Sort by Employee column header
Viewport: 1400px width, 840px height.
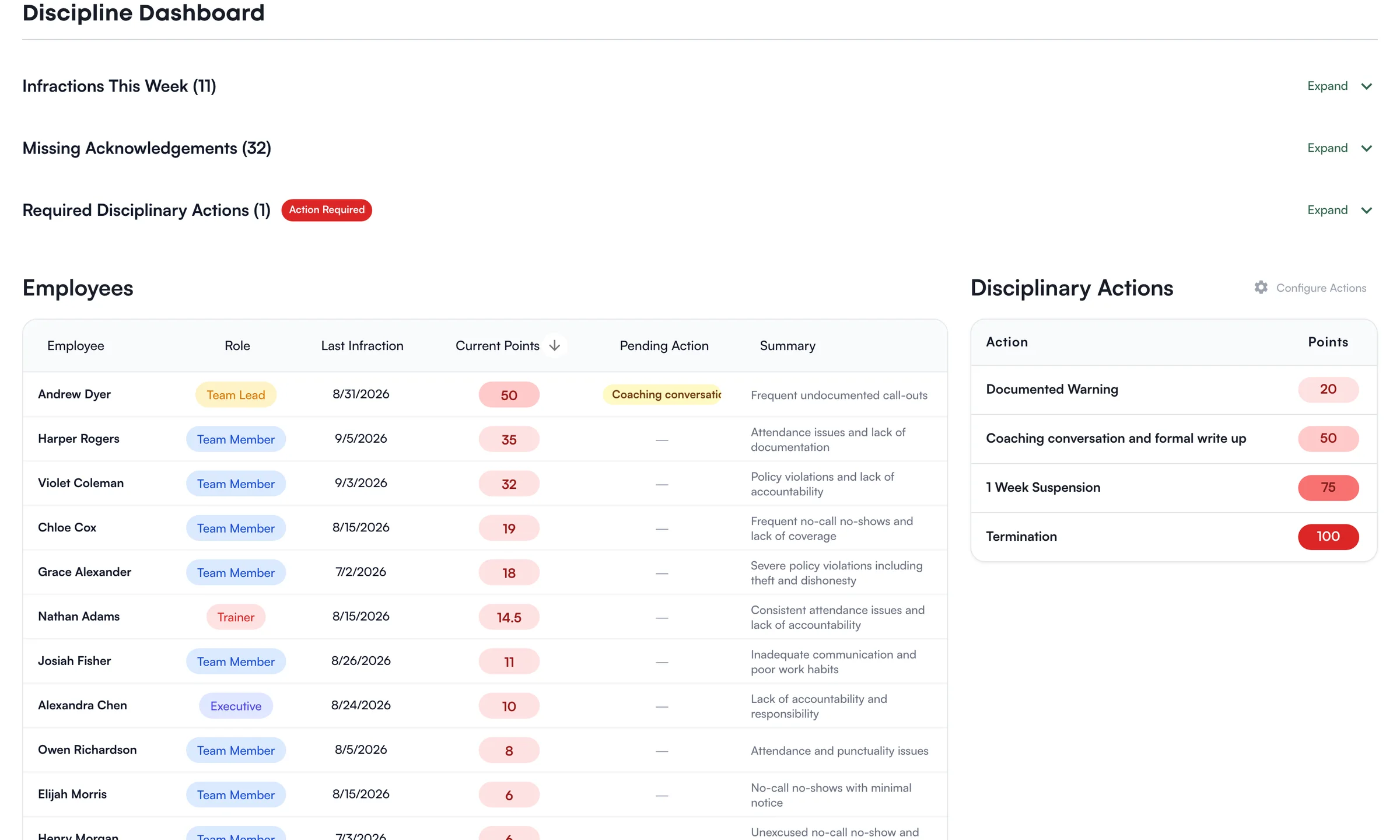coord(76,345)
